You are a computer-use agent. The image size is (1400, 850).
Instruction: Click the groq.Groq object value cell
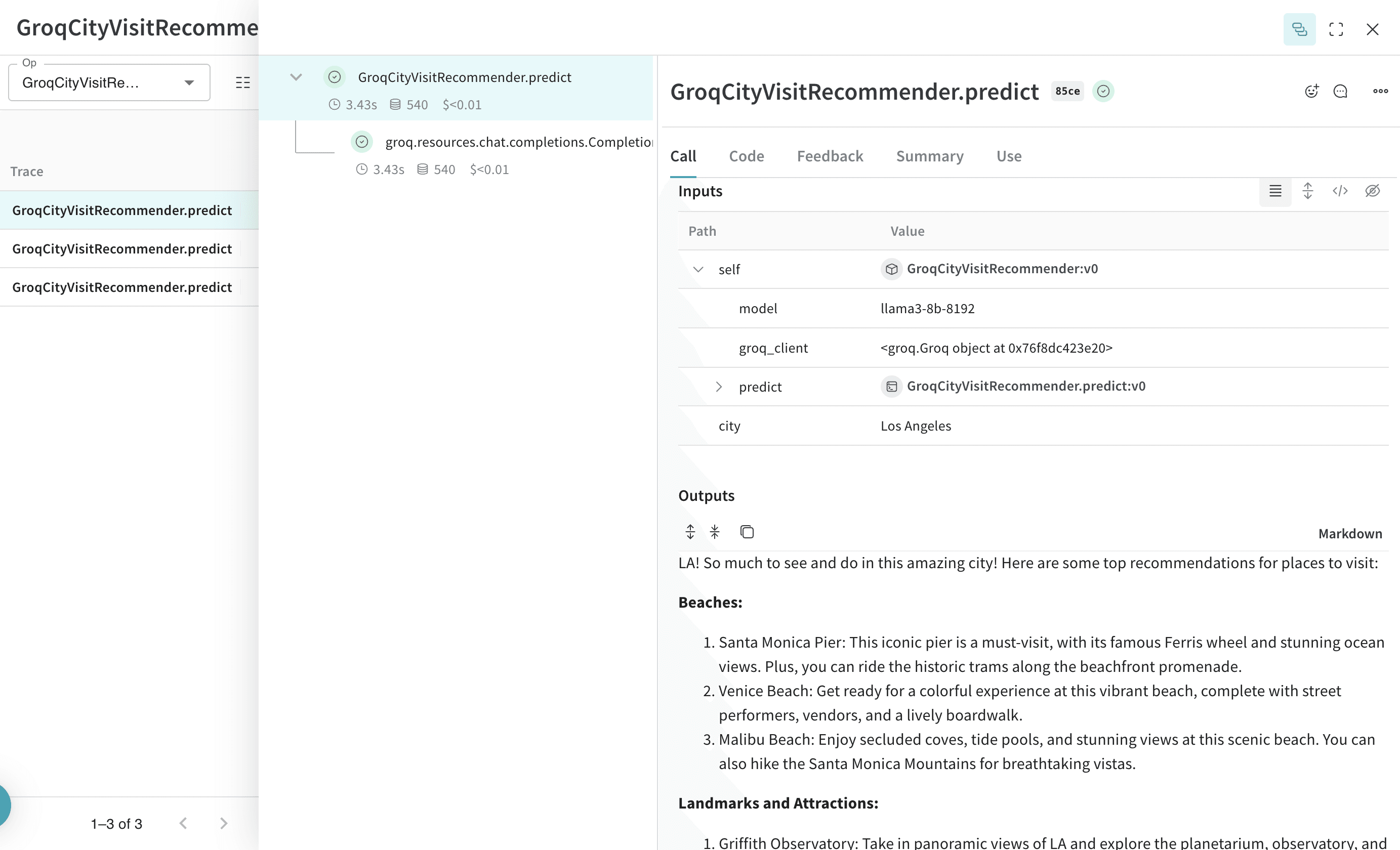[997, 348]
